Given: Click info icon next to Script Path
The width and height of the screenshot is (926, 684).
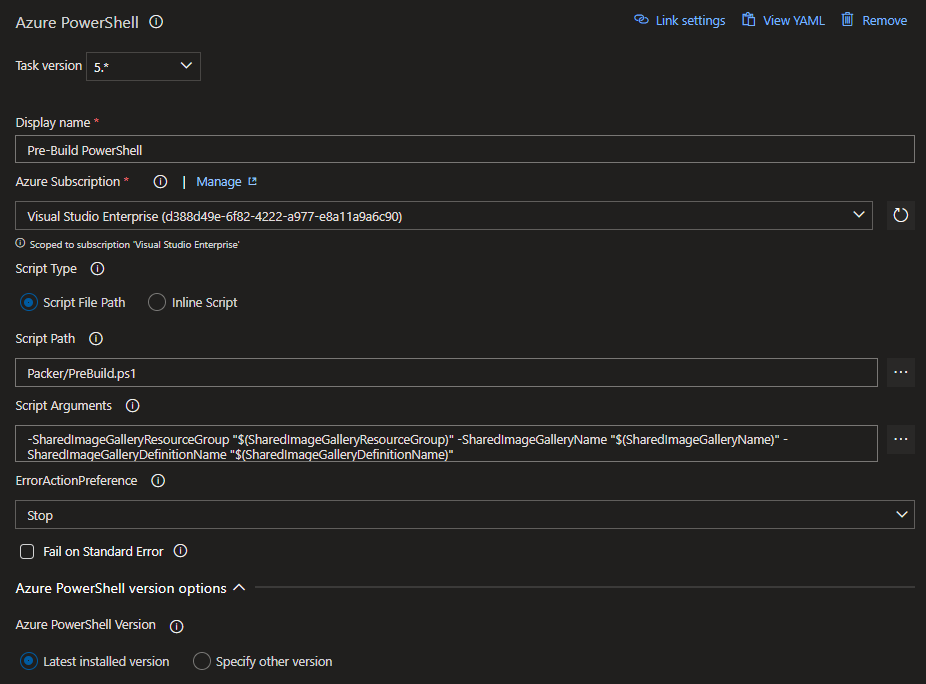Looking at the screenshot, I should point(96,339).
